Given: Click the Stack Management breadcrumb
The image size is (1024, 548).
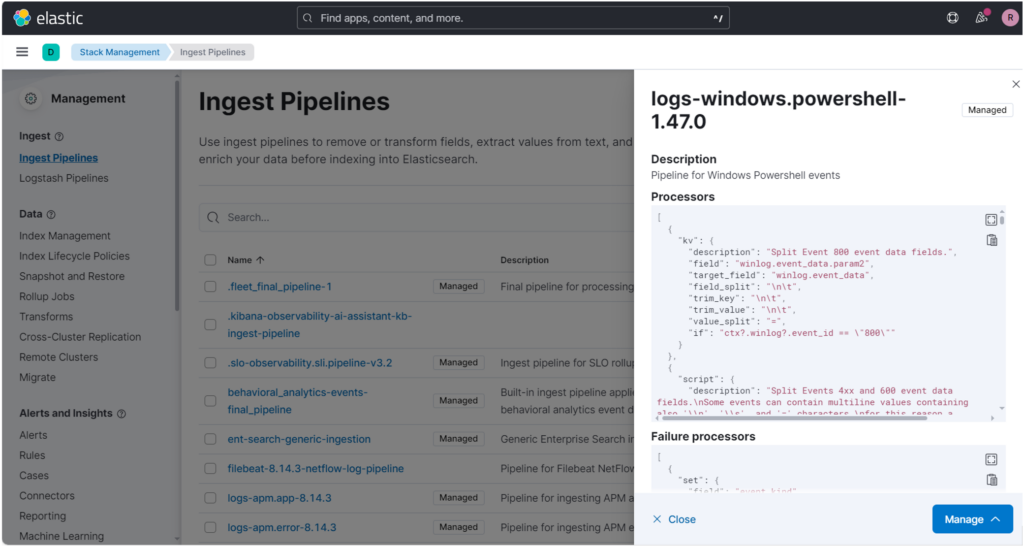Looking at the screenshot, I should coord(120,52).
